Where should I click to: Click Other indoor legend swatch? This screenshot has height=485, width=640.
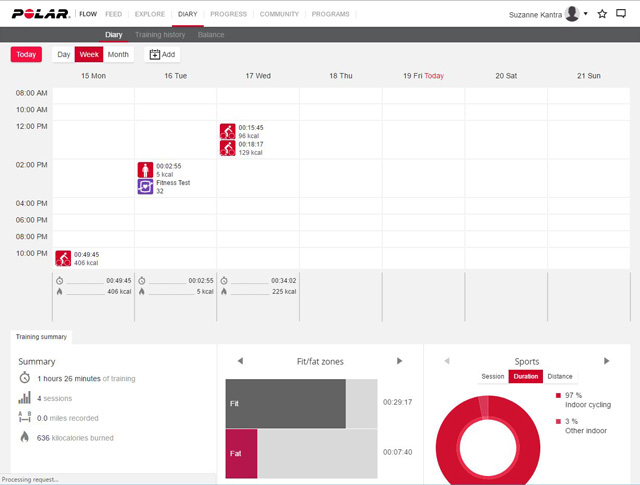[558, 421]
